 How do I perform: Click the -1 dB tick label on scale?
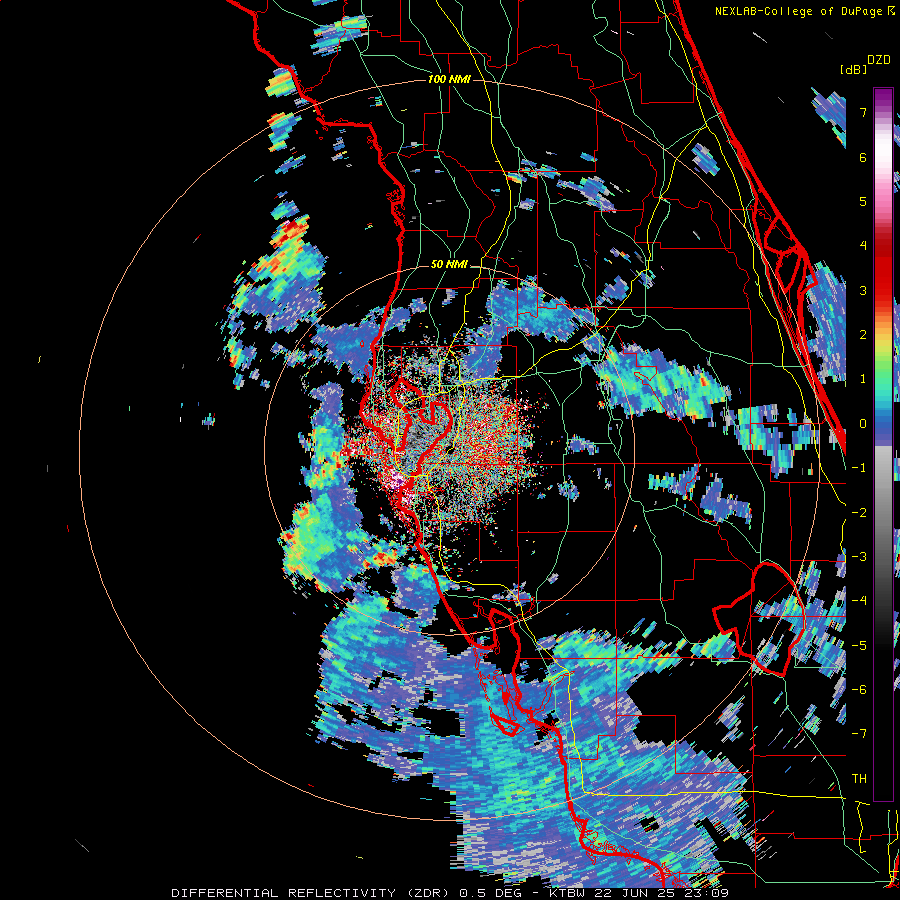pyautogui.click(x=859, y=468)
